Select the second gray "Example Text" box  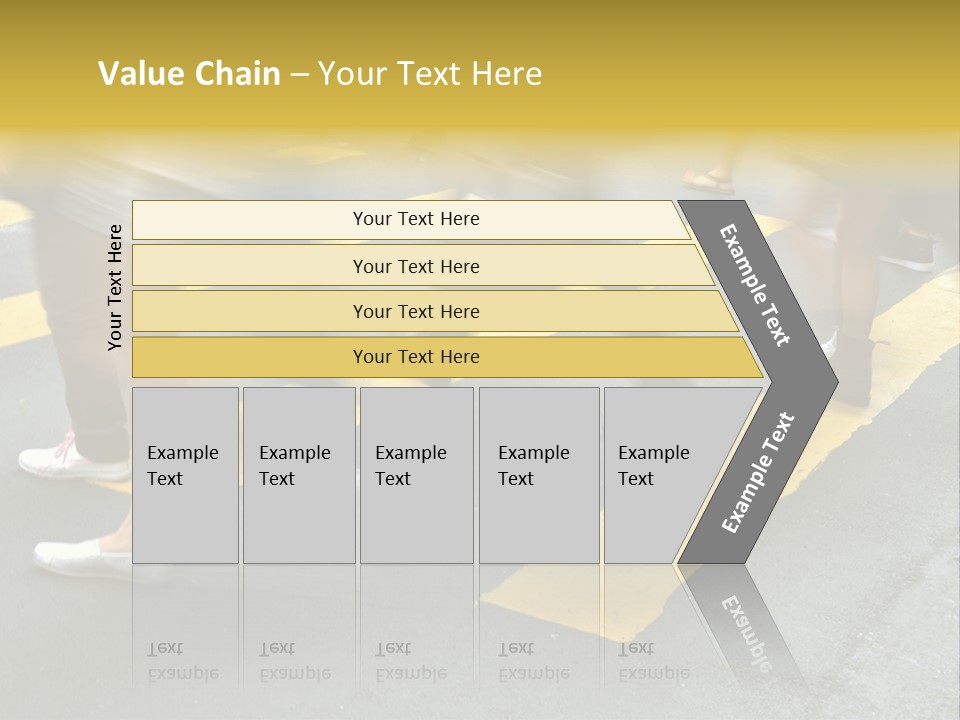point(298,475)
